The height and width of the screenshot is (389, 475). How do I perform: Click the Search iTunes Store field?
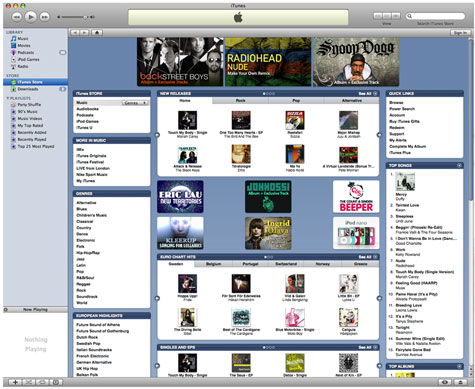point(435,16)
